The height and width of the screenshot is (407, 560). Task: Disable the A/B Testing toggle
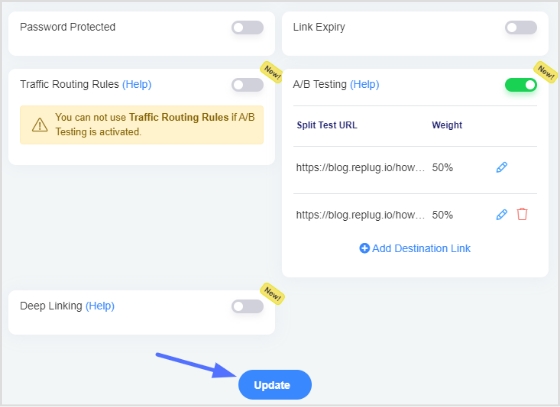tap(521, 85)
